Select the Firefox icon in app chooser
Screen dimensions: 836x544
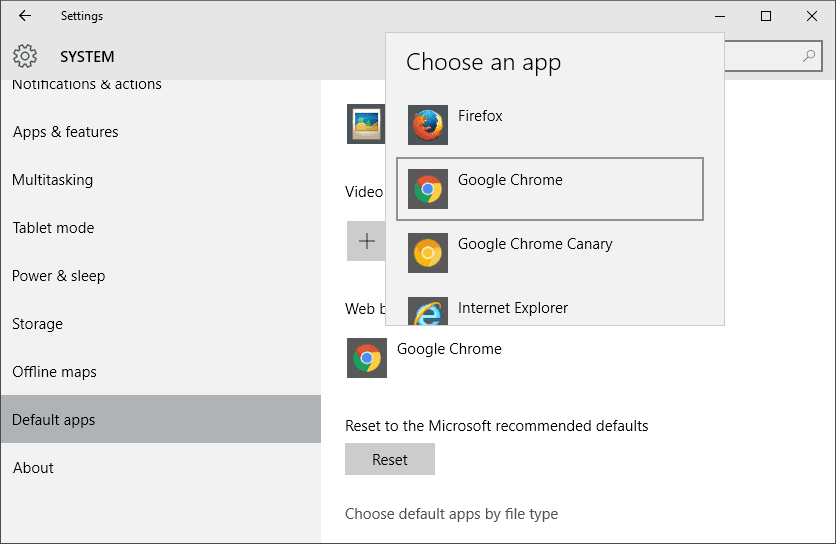428,125
